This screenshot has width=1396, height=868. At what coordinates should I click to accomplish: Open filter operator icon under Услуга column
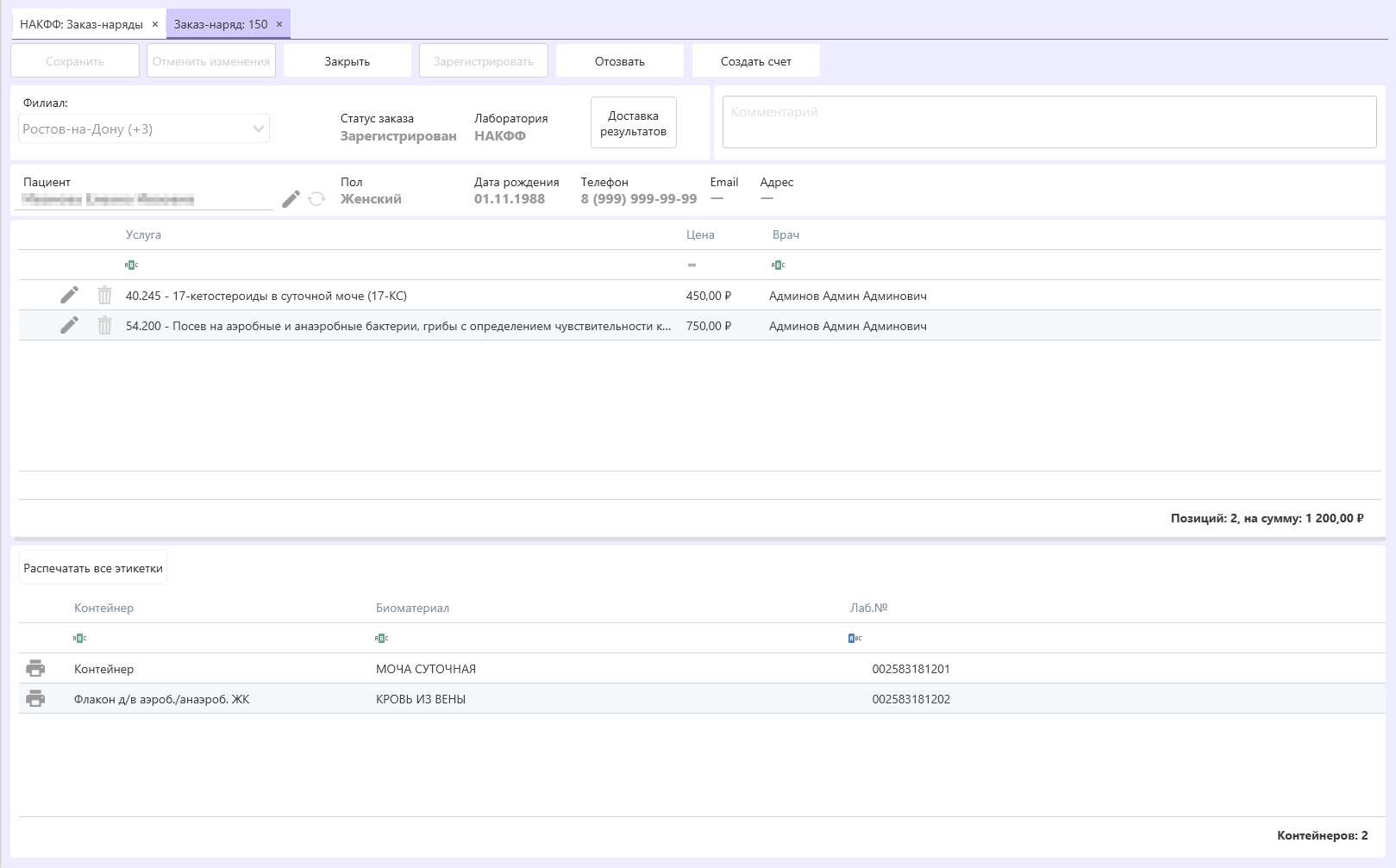131,265
